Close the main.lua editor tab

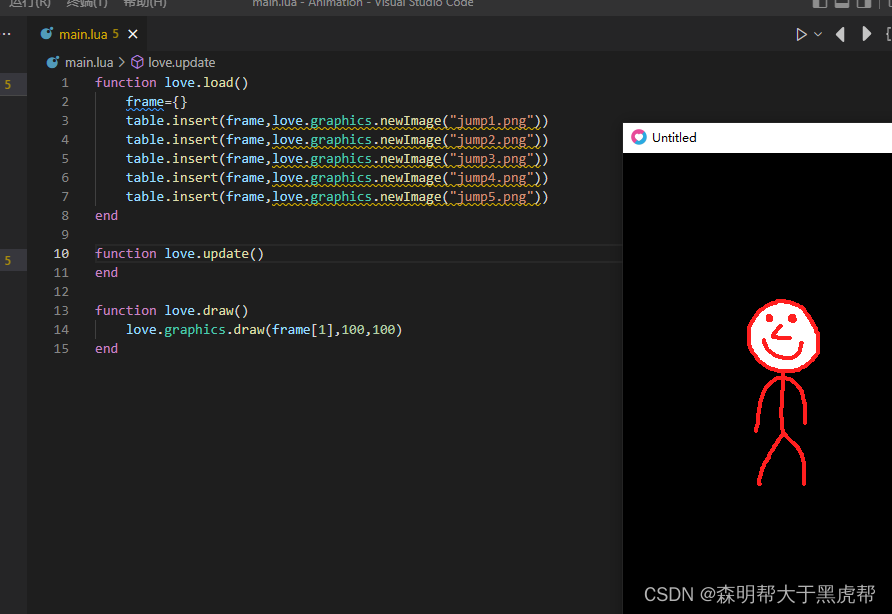tap(133, 35)
